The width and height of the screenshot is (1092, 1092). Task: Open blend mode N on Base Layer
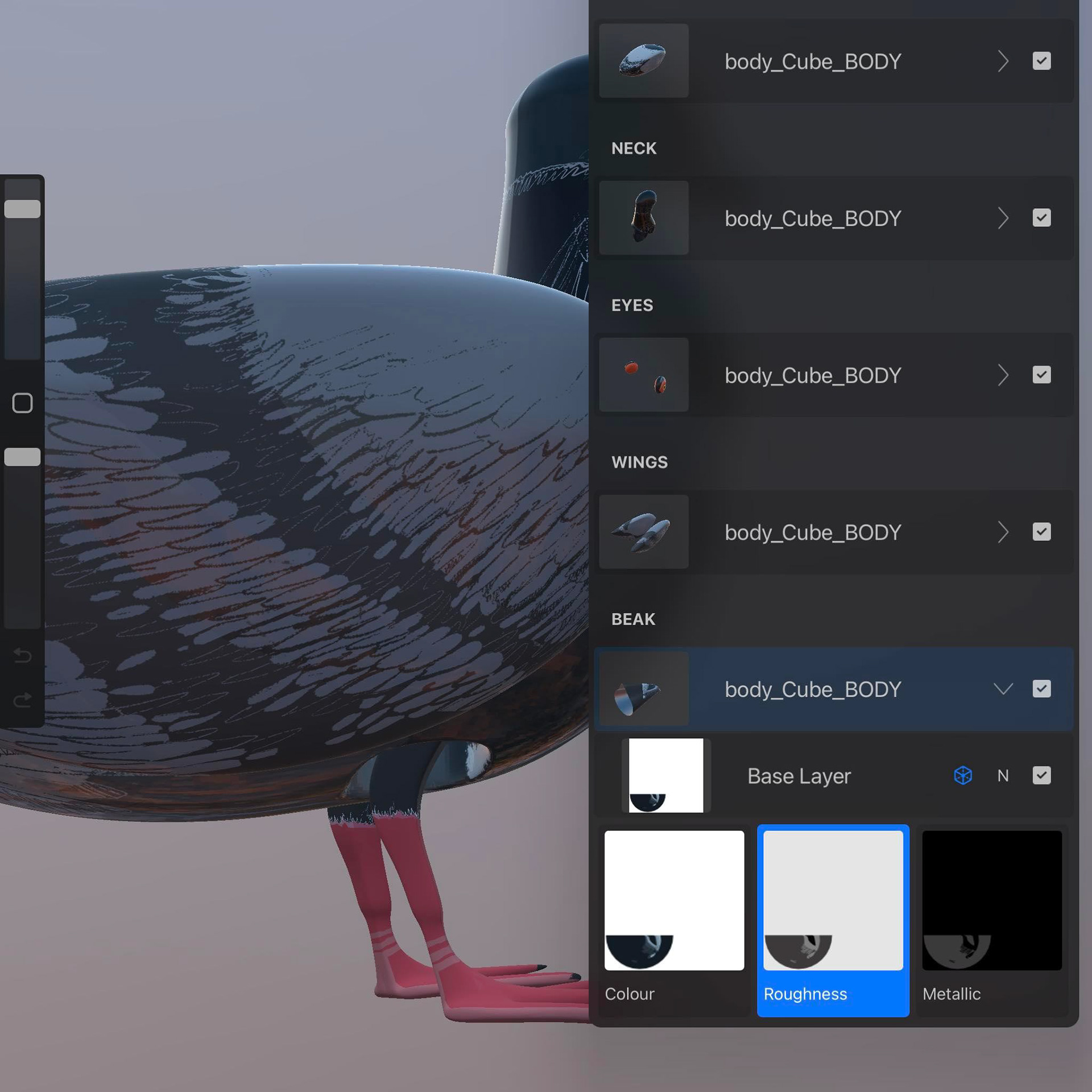[x=1003, y=776]
